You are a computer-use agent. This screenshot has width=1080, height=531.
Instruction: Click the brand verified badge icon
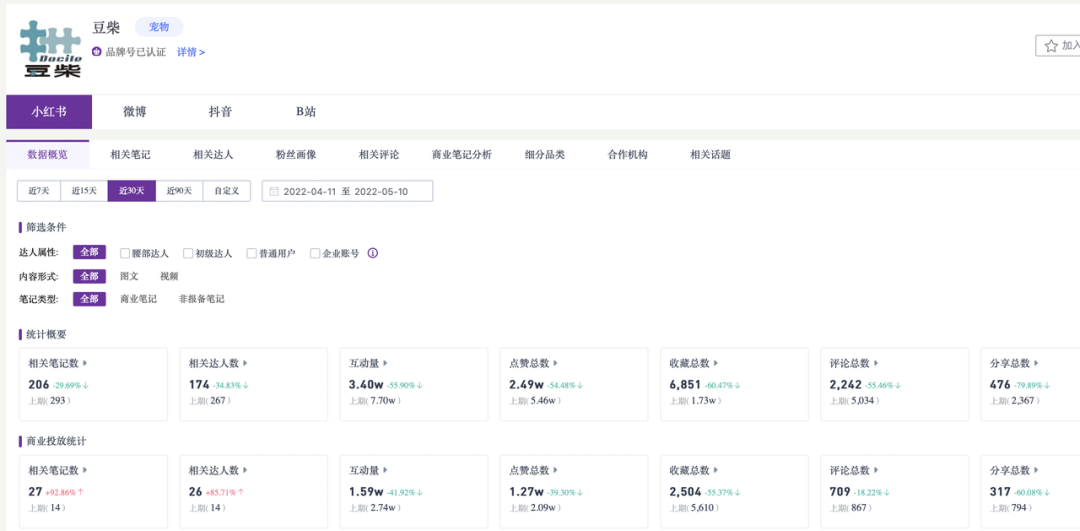coord(96,52)
